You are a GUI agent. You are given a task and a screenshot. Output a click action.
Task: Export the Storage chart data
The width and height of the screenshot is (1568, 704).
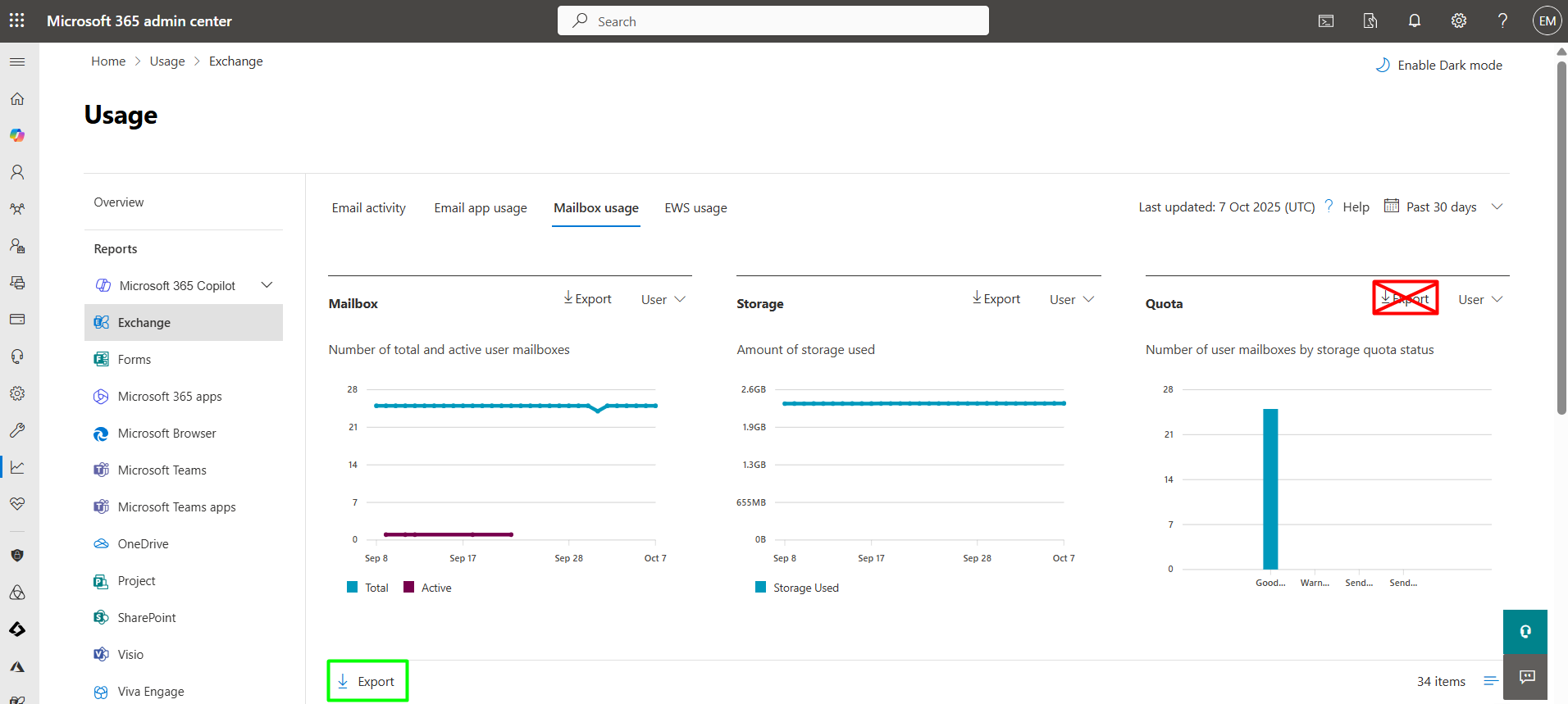996,298
